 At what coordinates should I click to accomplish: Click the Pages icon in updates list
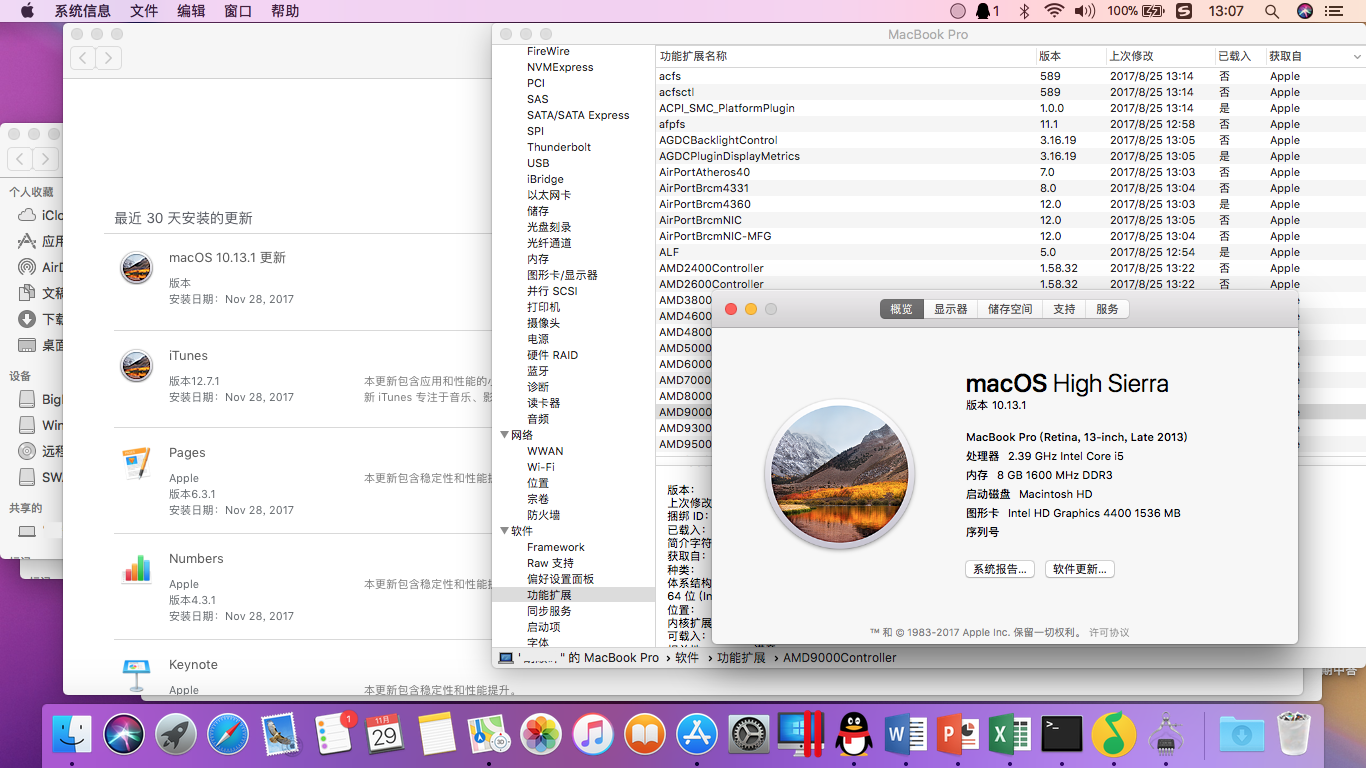coord(136,463)
